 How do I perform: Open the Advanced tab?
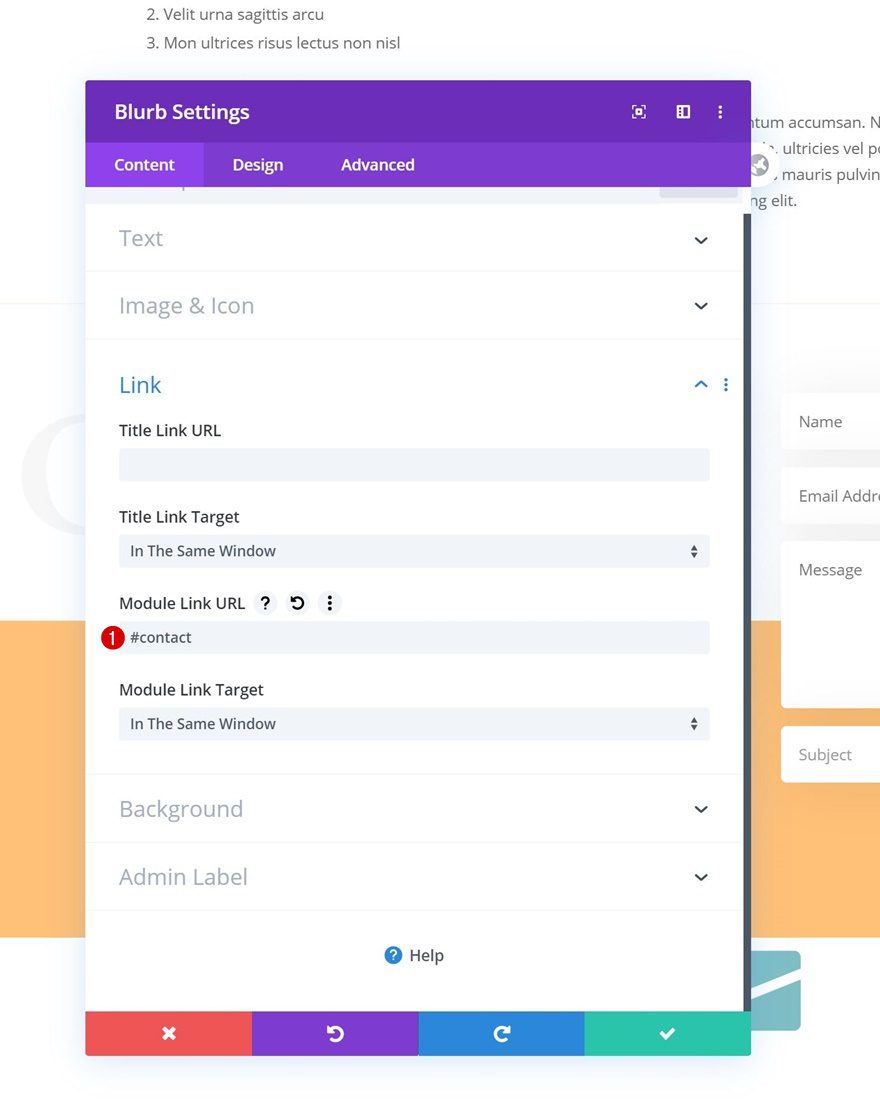[x=377, y=164]
